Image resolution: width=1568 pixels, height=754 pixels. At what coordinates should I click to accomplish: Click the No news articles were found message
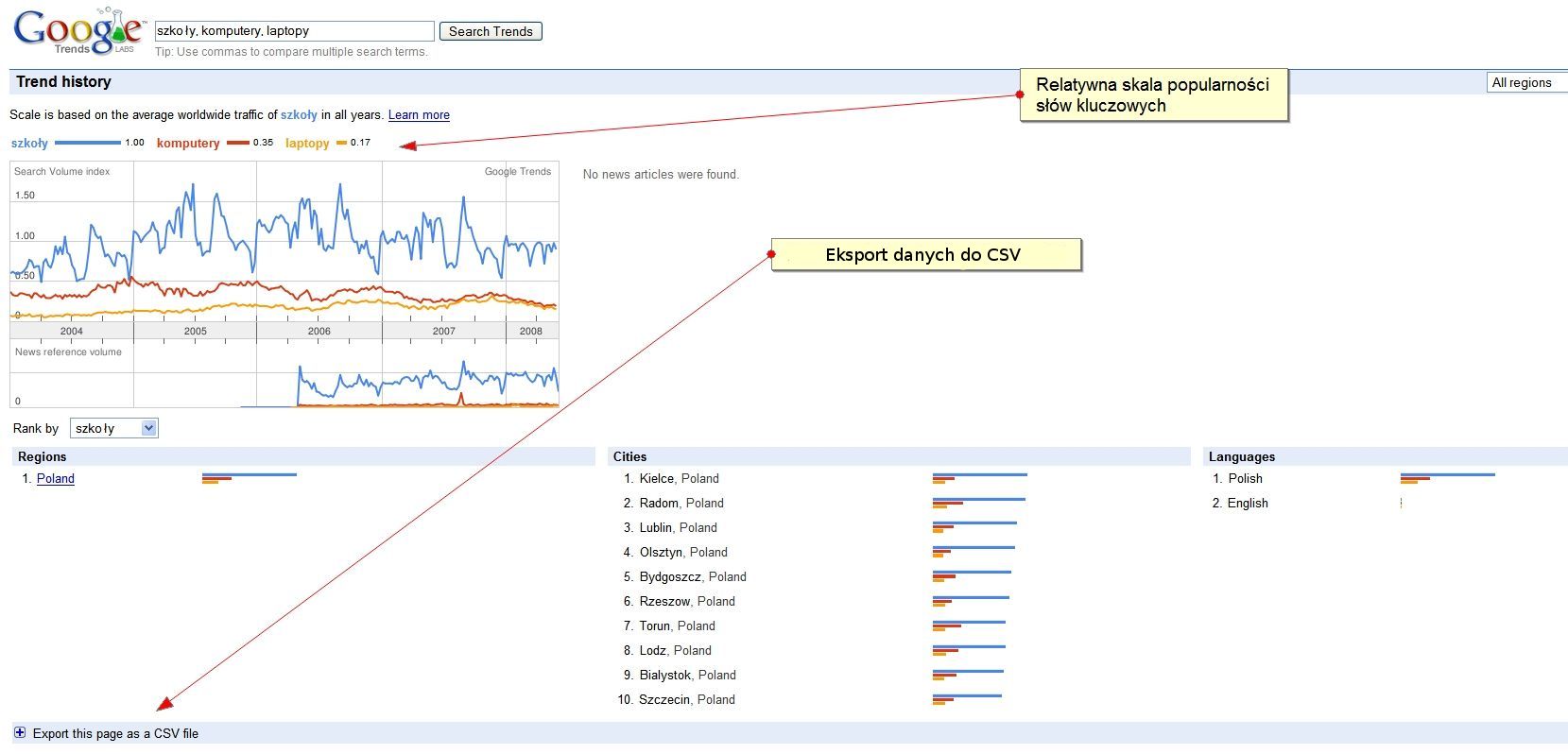661,175
